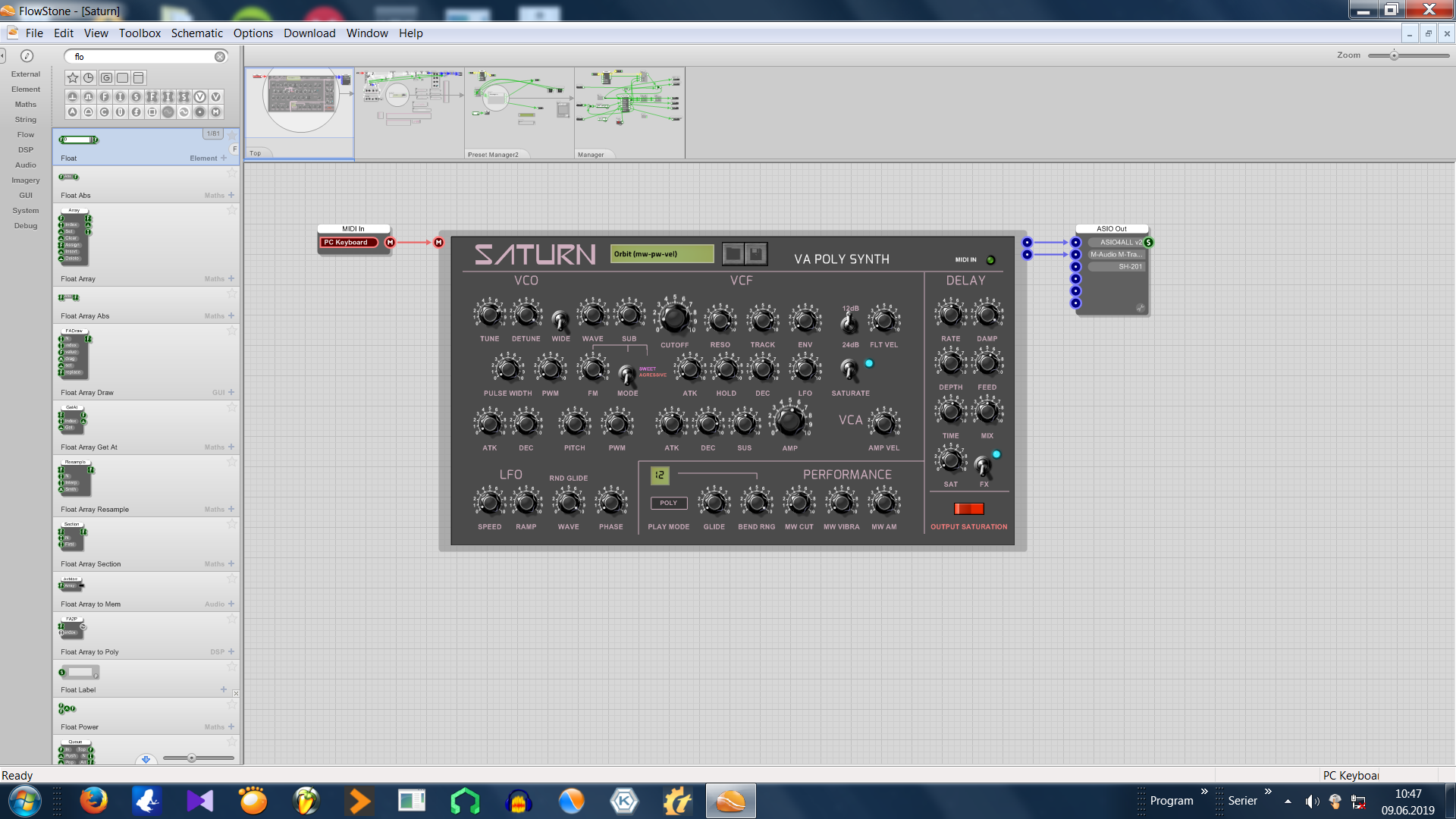Select the round I integer type filter
Image resolution: width=1456 pixels, height=819 pixels.
point(121,97)
